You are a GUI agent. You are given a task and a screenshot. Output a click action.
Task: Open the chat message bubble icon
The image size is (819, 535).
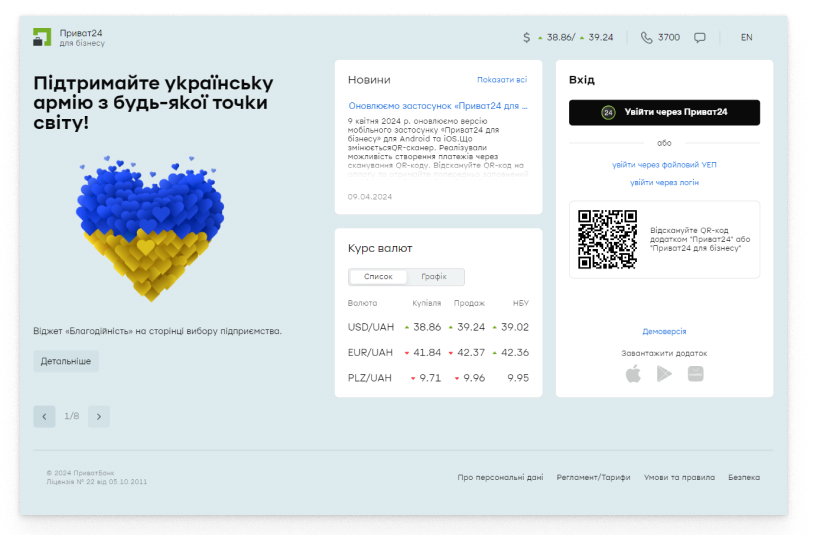click(x=700, y=38)
